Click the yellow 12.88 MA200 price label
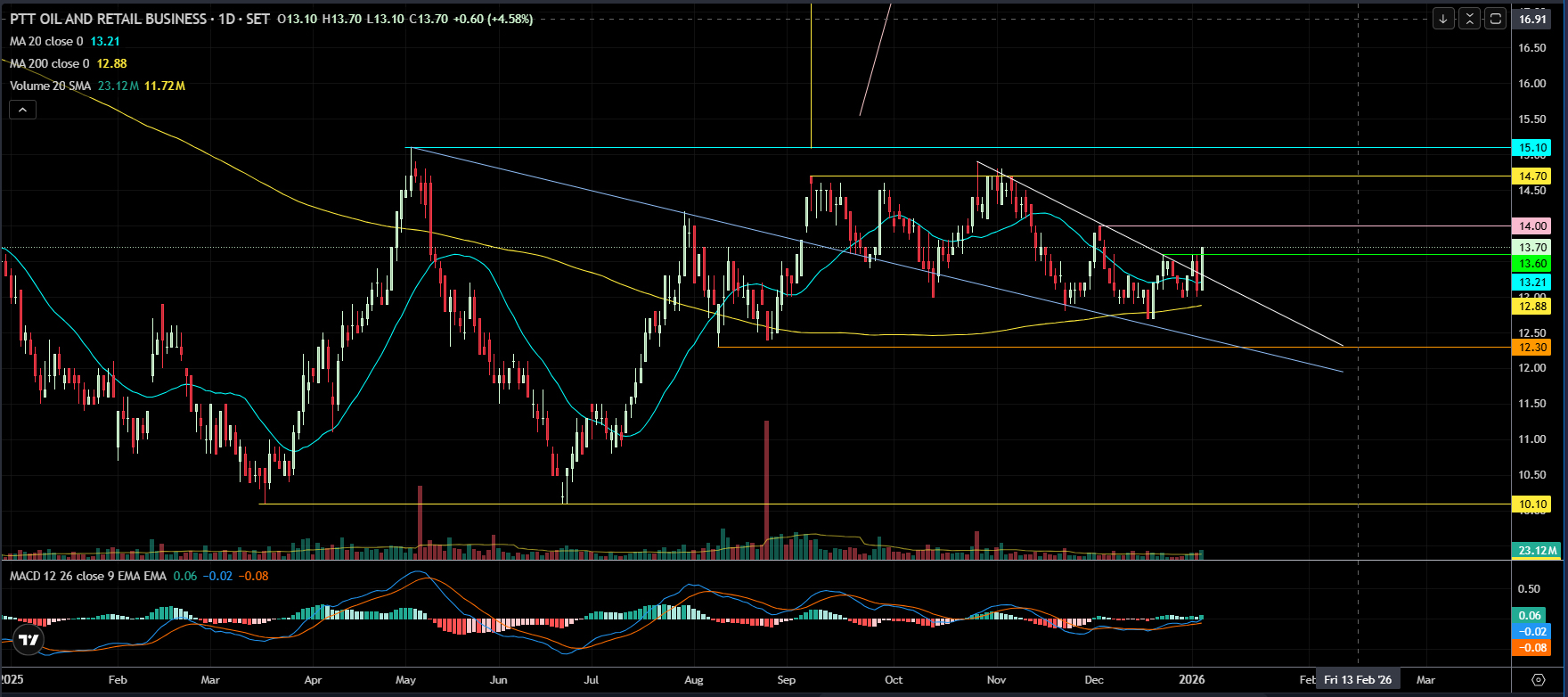 click(1532, 307)
